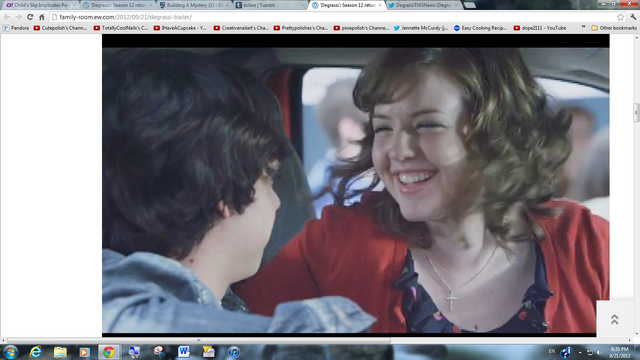This screenshot has height=360, width=640.
Task: Open the Other bookmarks folder
Action: 614,28
